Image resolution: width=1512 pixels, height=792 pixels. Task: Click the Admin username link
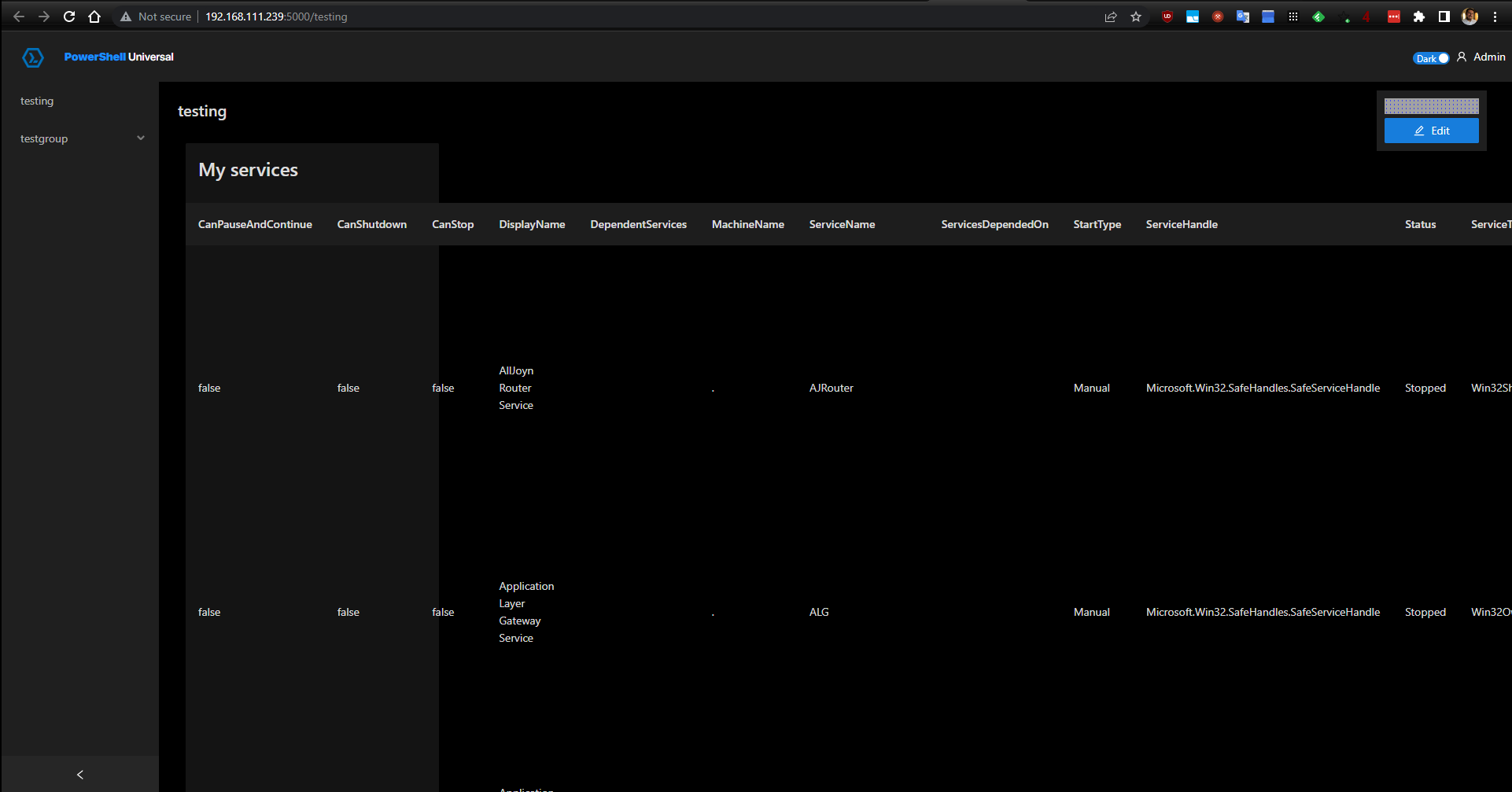1489,57
